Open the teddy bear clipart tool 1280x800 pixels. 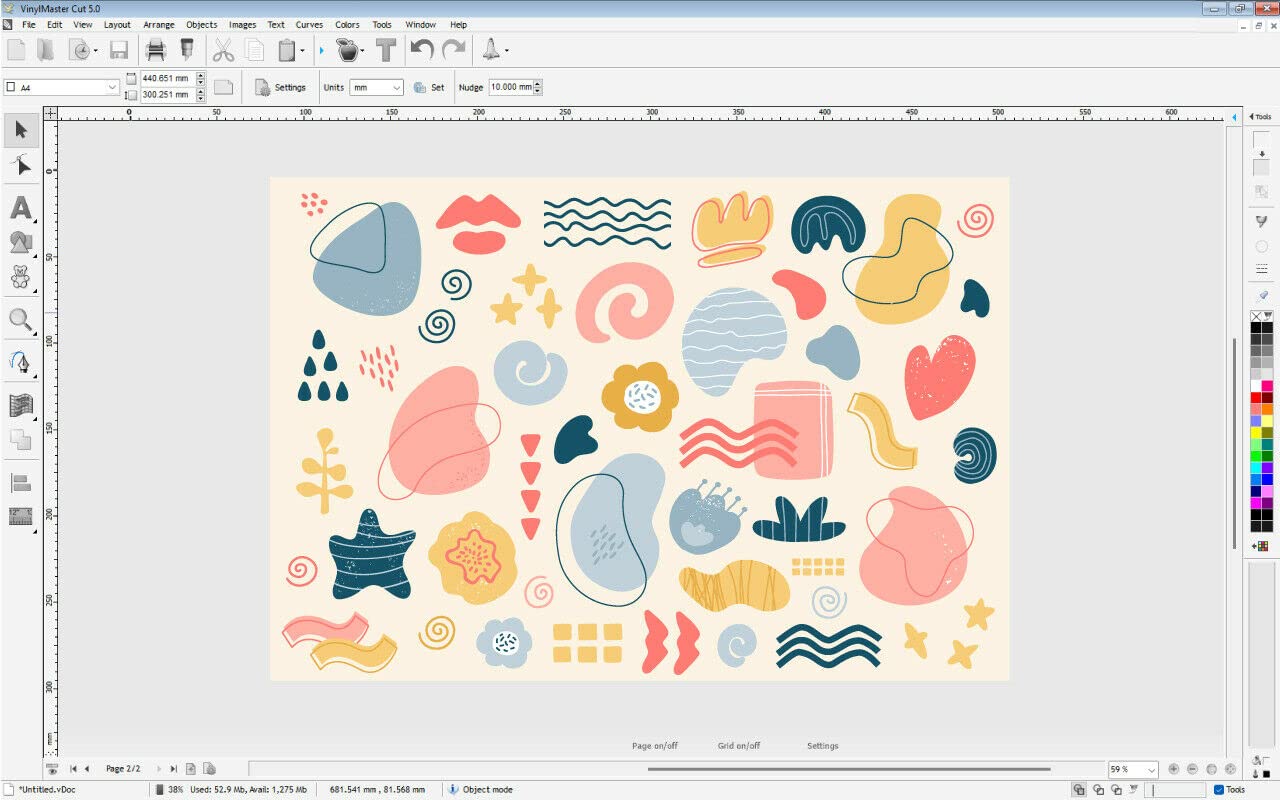tap(20, 276)
